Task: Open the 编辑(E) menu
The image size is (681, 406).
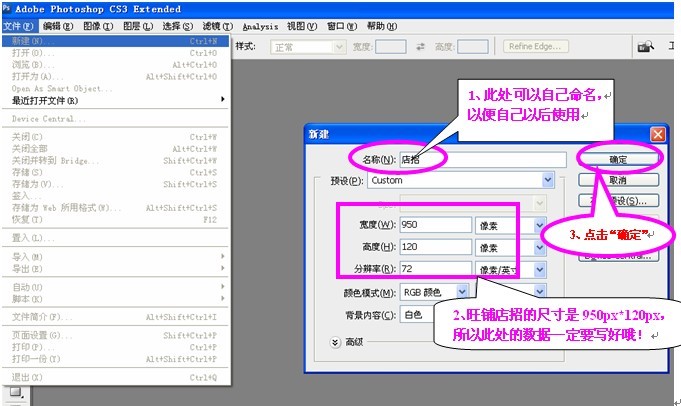Action: point(58,26)
